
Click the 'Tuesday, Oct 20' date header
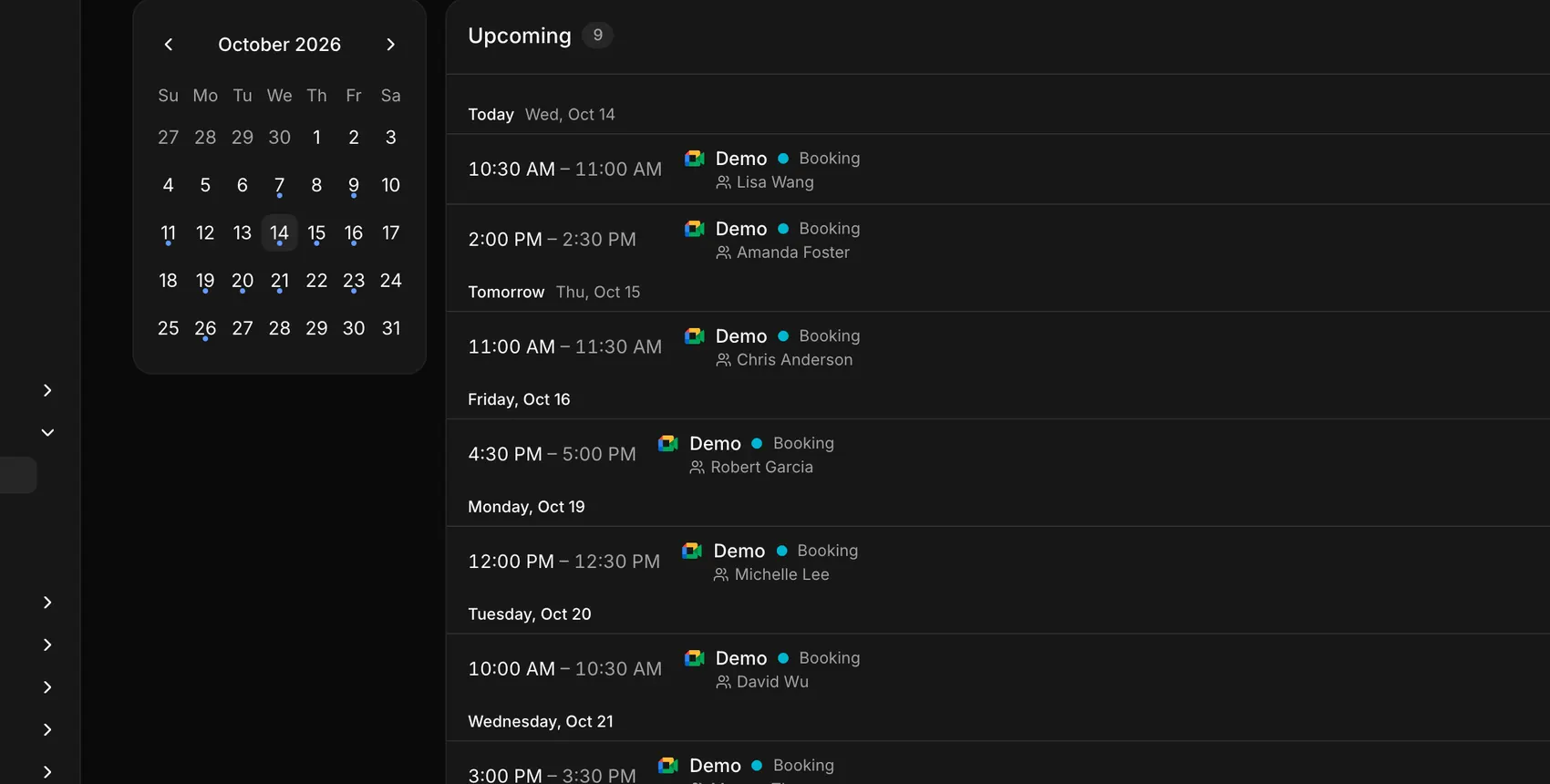[x=529, y=614]
